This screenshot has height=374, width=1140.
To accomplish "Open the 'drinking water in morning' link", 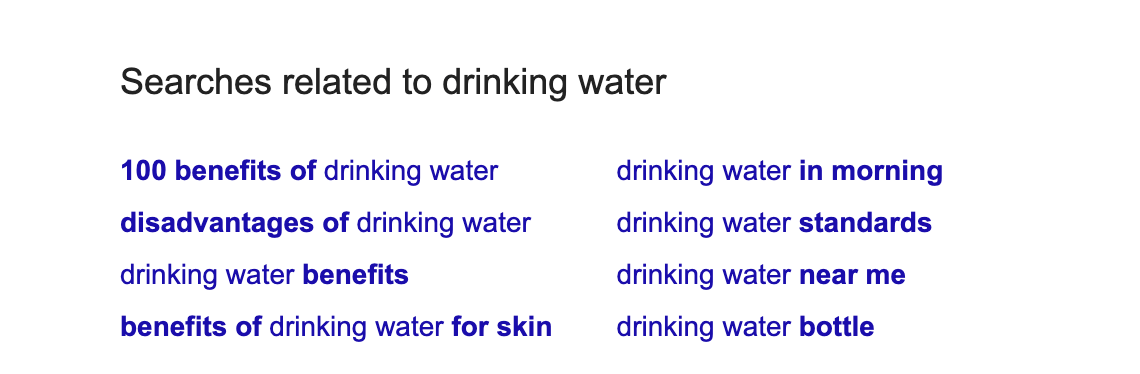I will (779, 171).
